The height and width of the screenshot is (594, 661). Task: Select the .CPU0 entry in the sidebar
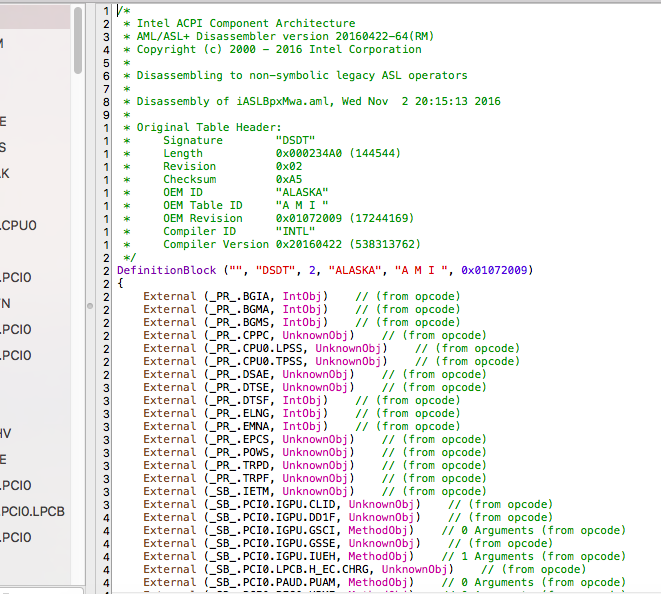[x=20, y=225]
